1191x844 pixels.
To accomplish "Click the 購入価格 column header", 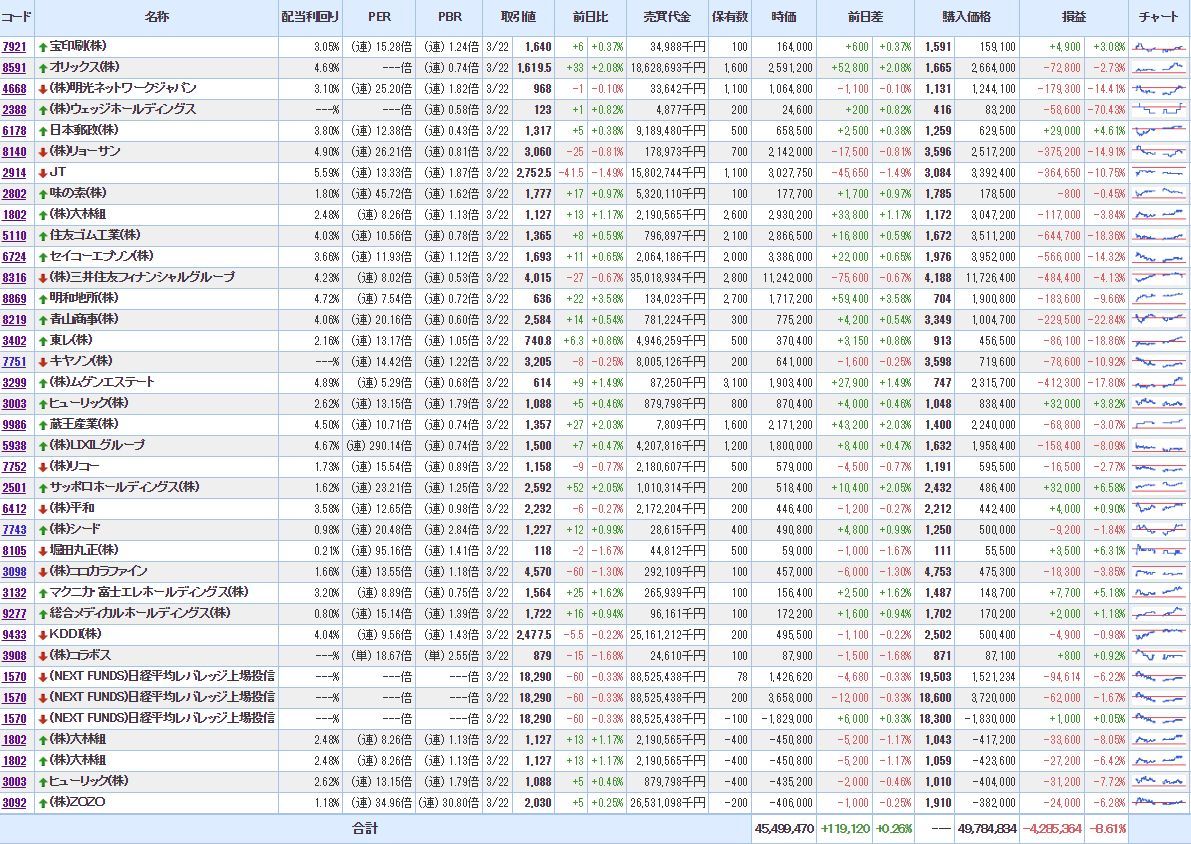I will tap(967, 17).
